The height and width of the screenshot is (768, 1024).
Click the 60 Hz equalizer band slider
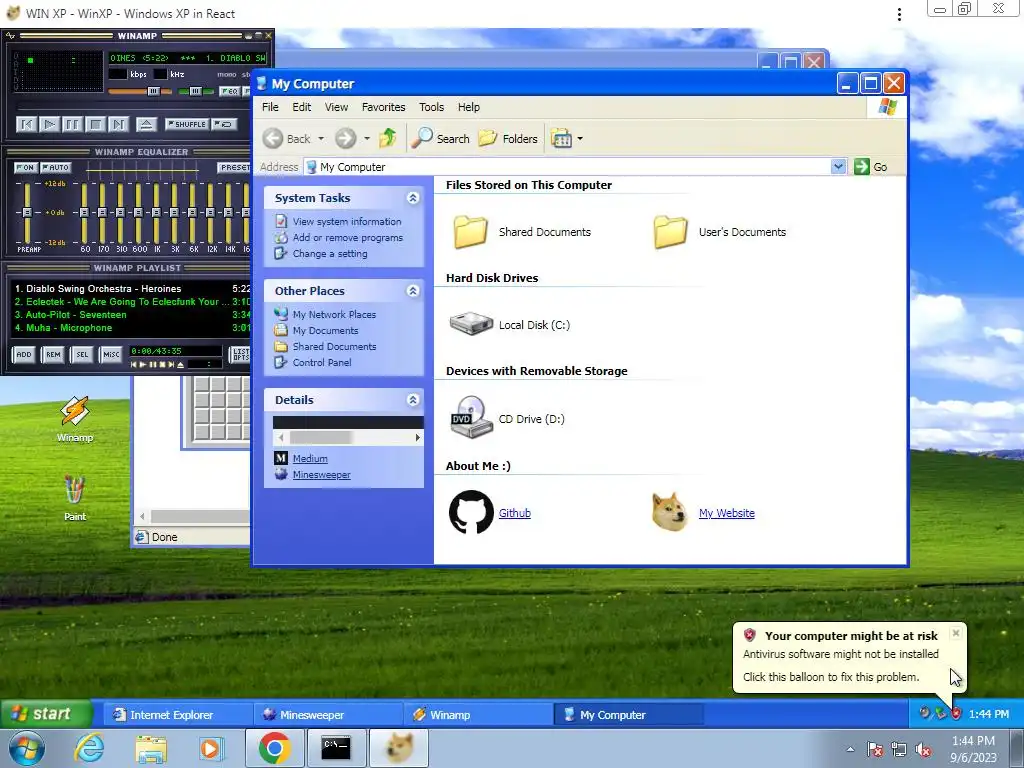pyautogui.click(x=84, y=212)
